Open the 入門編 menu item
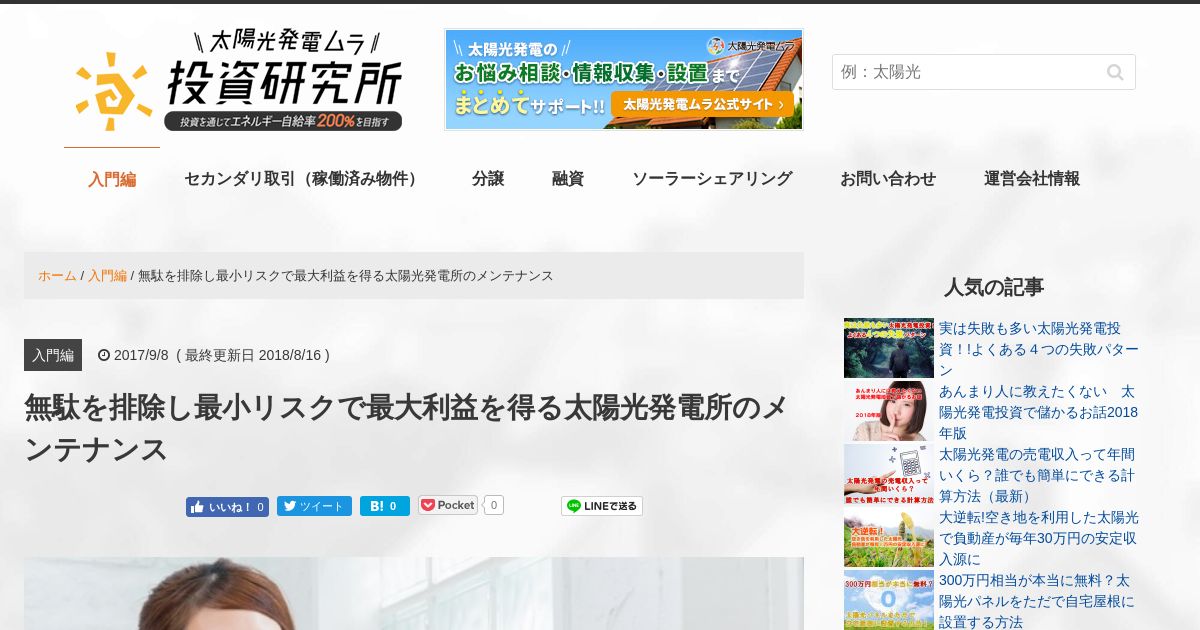 click(112, 179)
